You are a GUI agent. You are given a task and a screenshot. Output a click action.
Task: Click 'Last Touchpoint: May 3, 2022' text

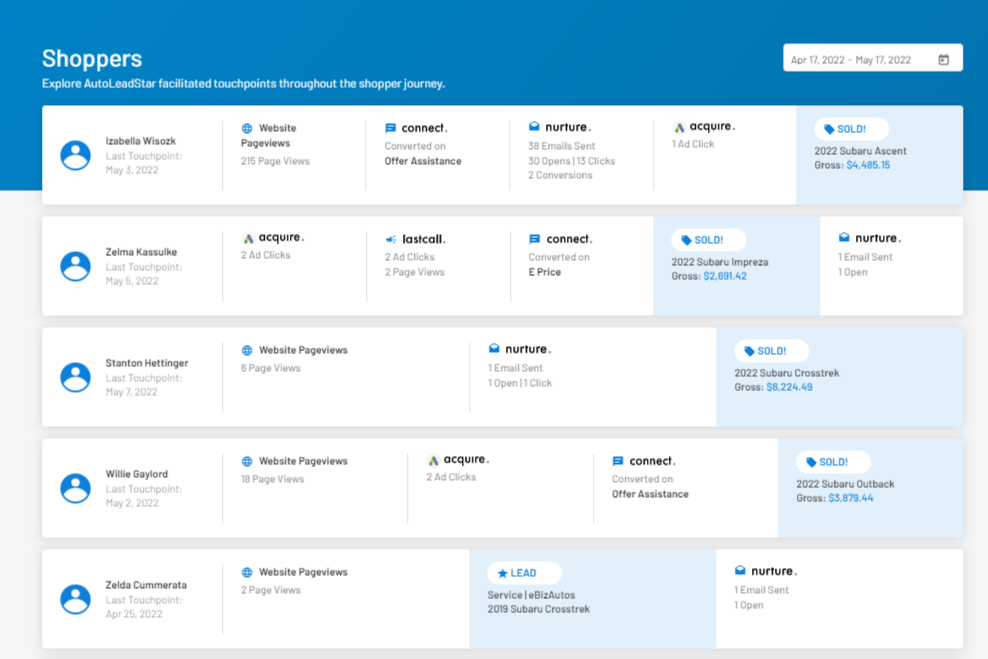[x=144, y=163]
